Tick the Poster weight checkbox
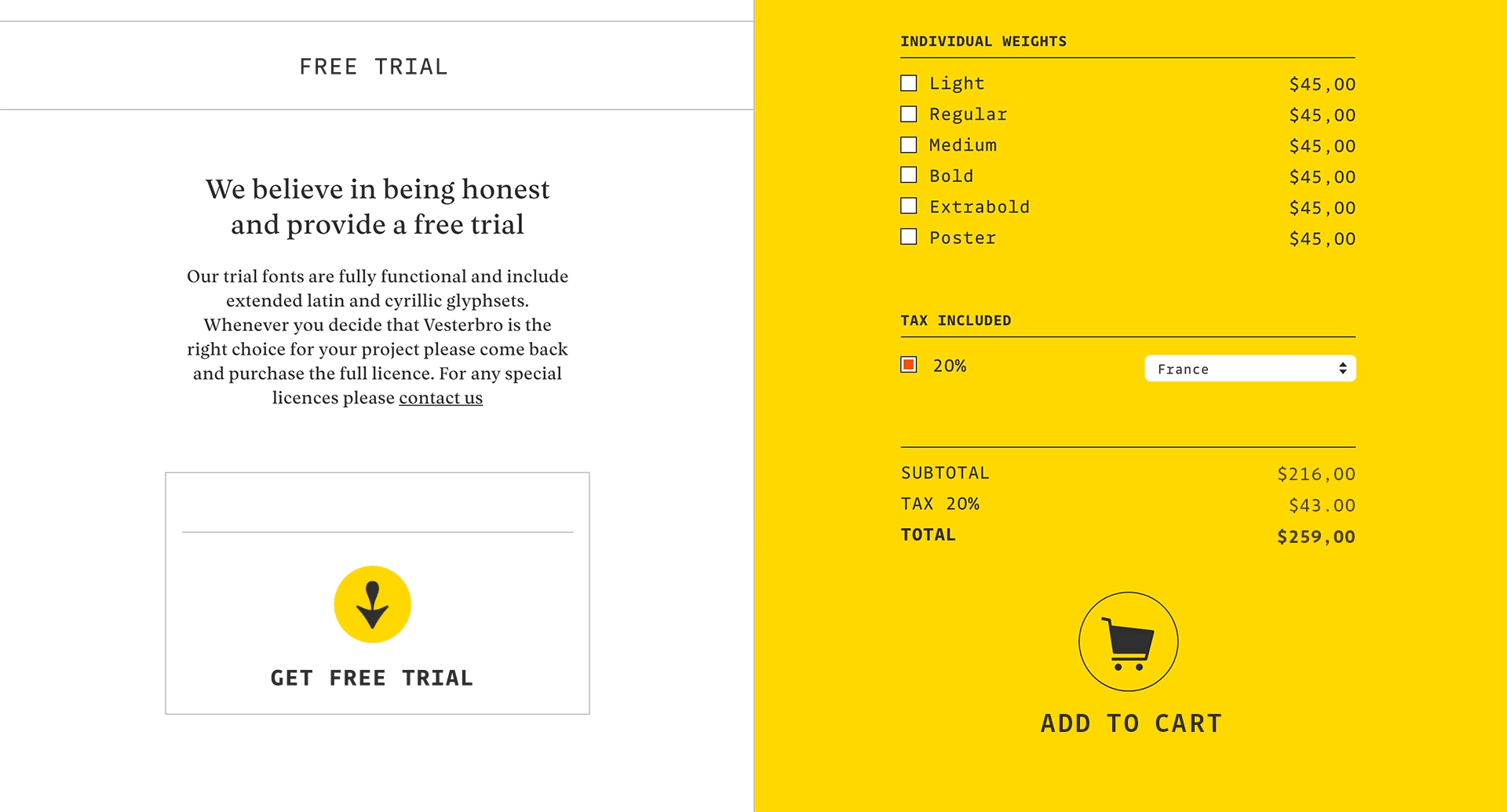This screenshot has height=812, width=1507. pos(909,237)
